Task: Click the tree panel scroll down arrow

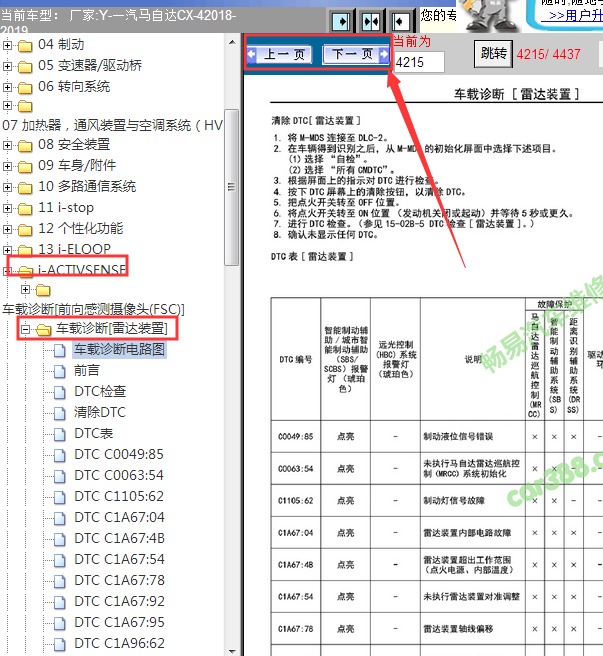Action: (232, 651)
